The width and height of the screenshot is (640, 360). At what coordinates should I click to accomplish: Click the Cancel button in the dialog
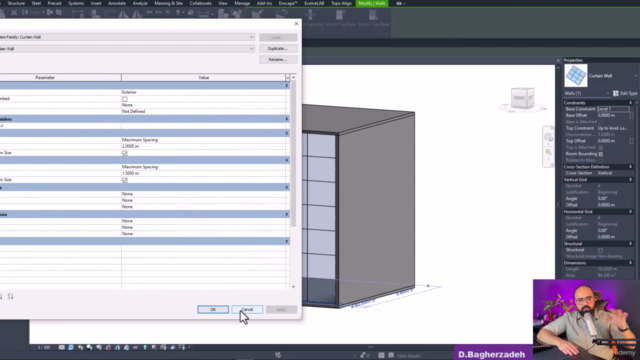coord(247,310)
